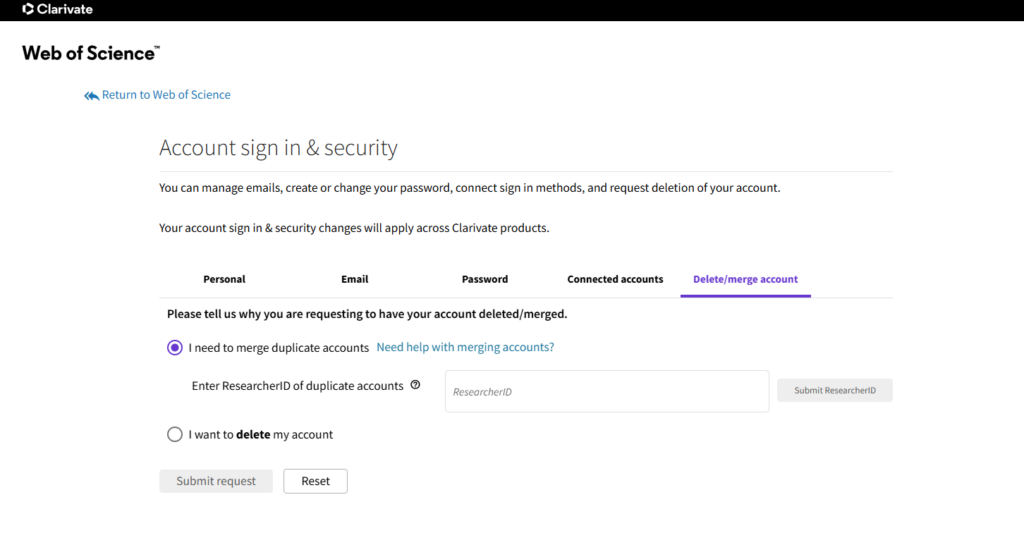Viewport: 1024px width, 533px height.
Task: Click the 'I want to delete my account' label text
Action: coord(261,434)
